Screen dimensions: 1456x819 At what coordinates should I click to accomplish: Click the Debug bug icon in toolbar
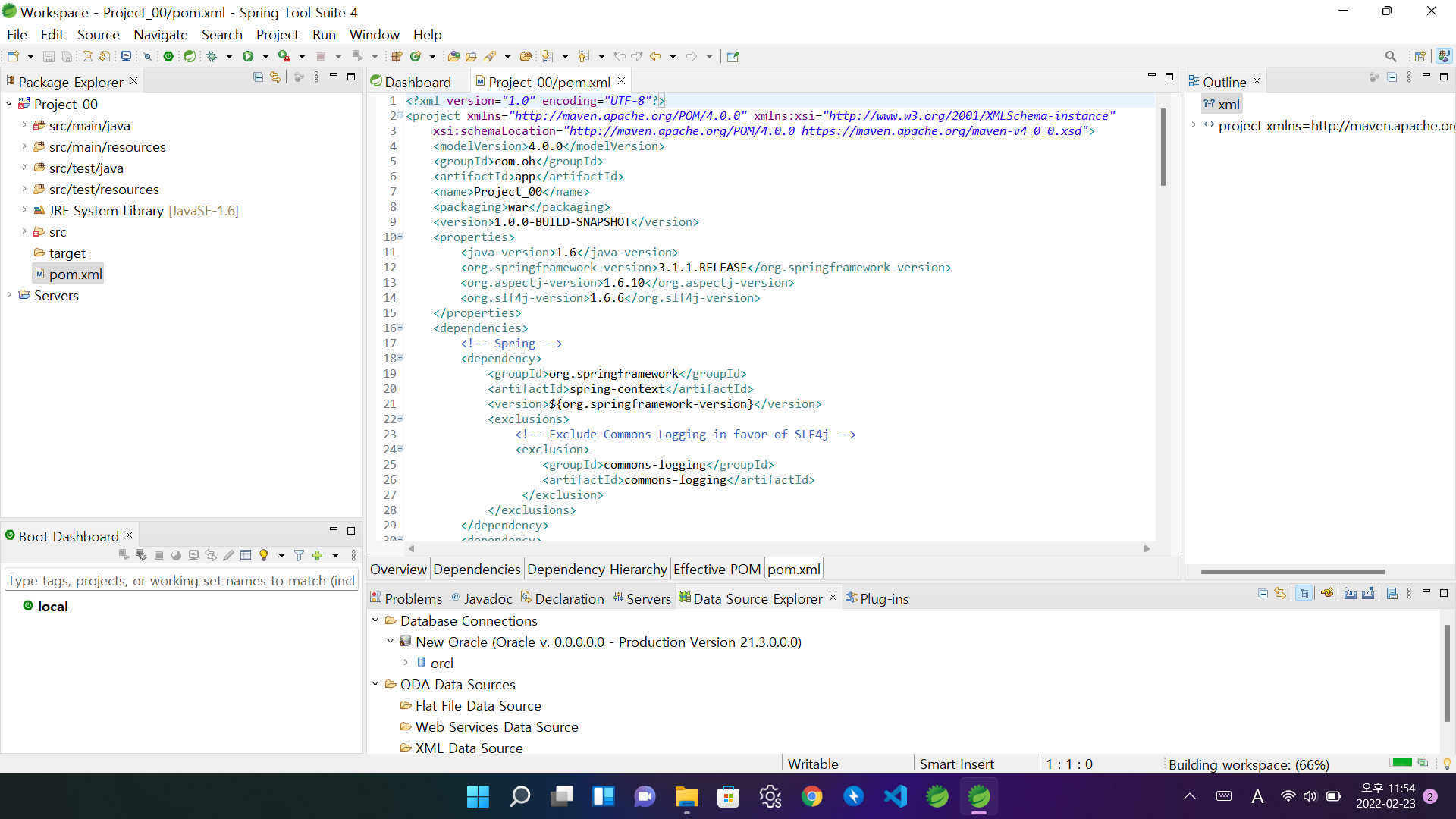(x=212, y=56)
